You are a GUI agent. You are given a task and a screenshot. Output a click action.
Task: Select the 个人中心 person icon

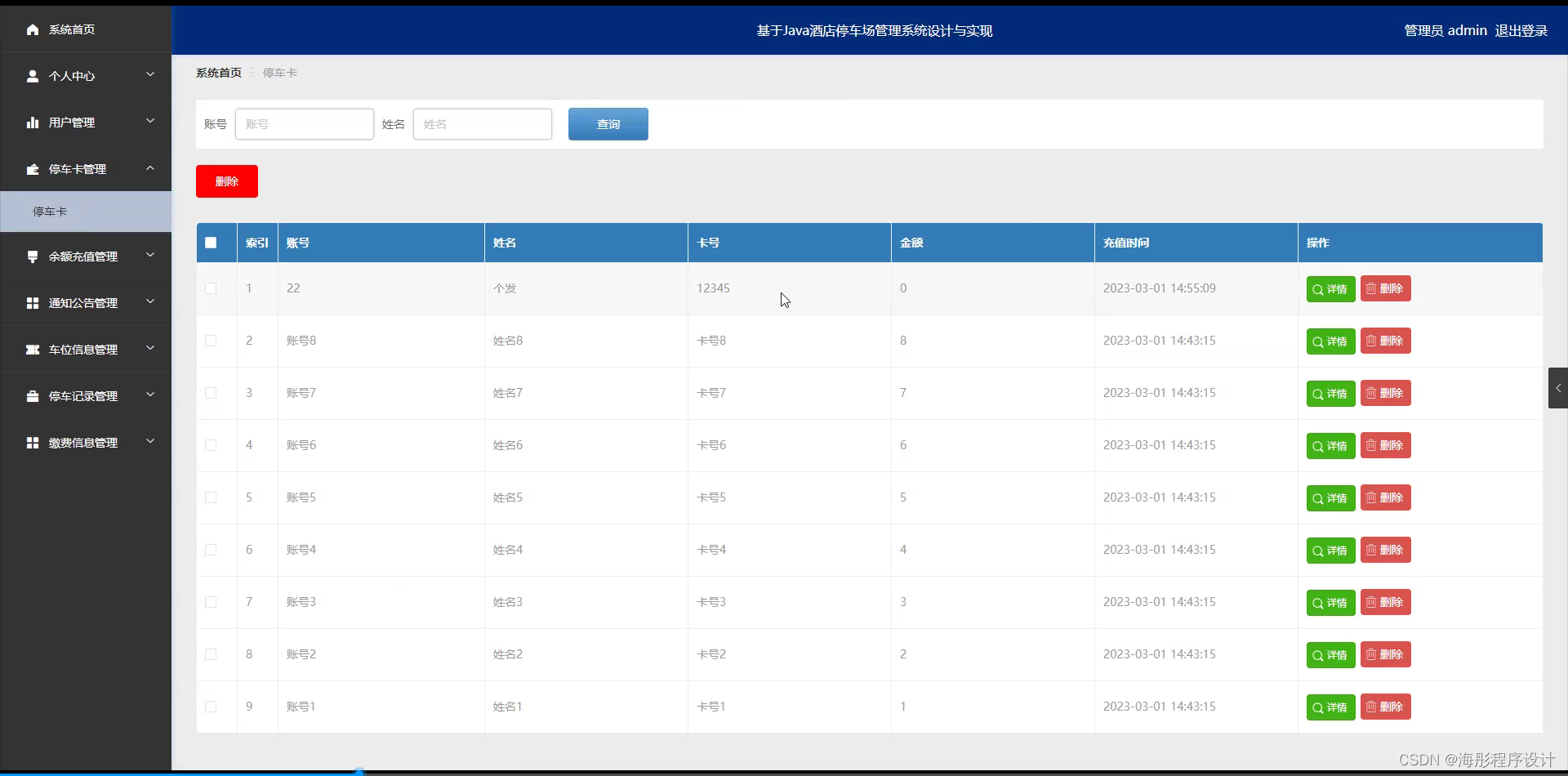[33, 76]
